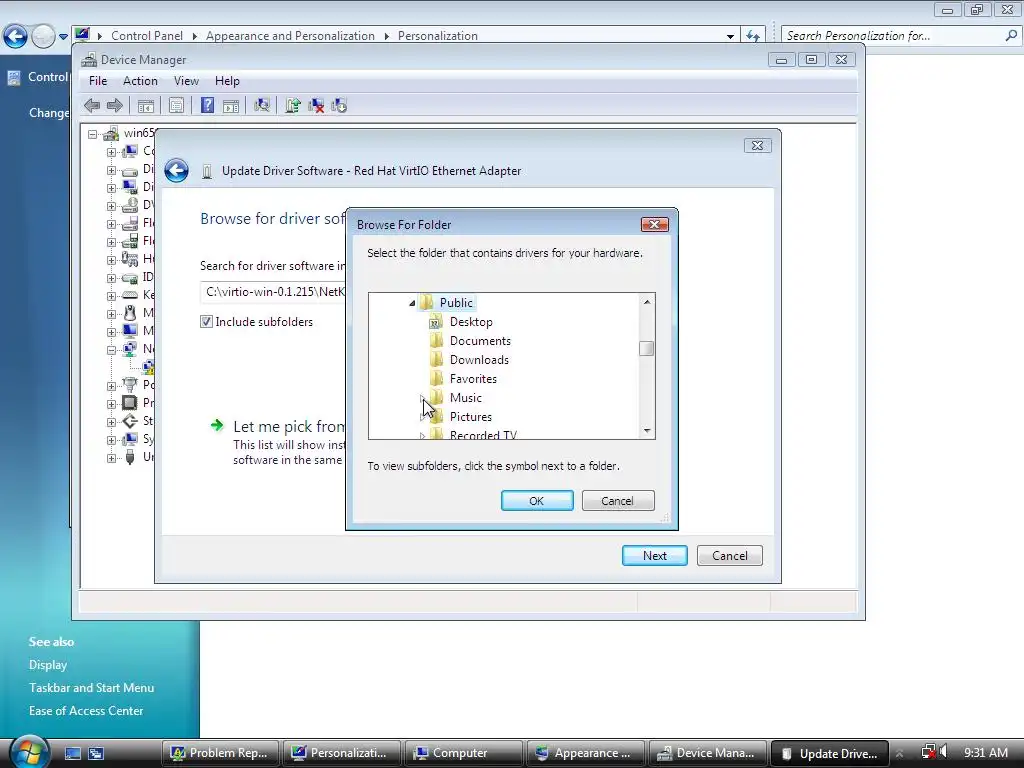Viewport: 1024px width, 768px height.
Task: Expand the Processors node plus sign
Action: 111,404
